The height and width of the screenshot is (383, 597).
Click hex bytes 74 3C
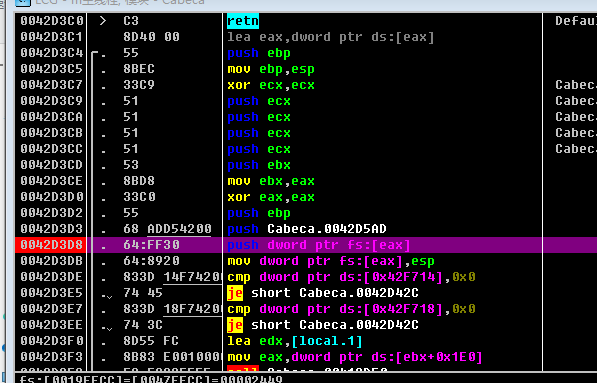pyautogui.click(x=143, y=325)
